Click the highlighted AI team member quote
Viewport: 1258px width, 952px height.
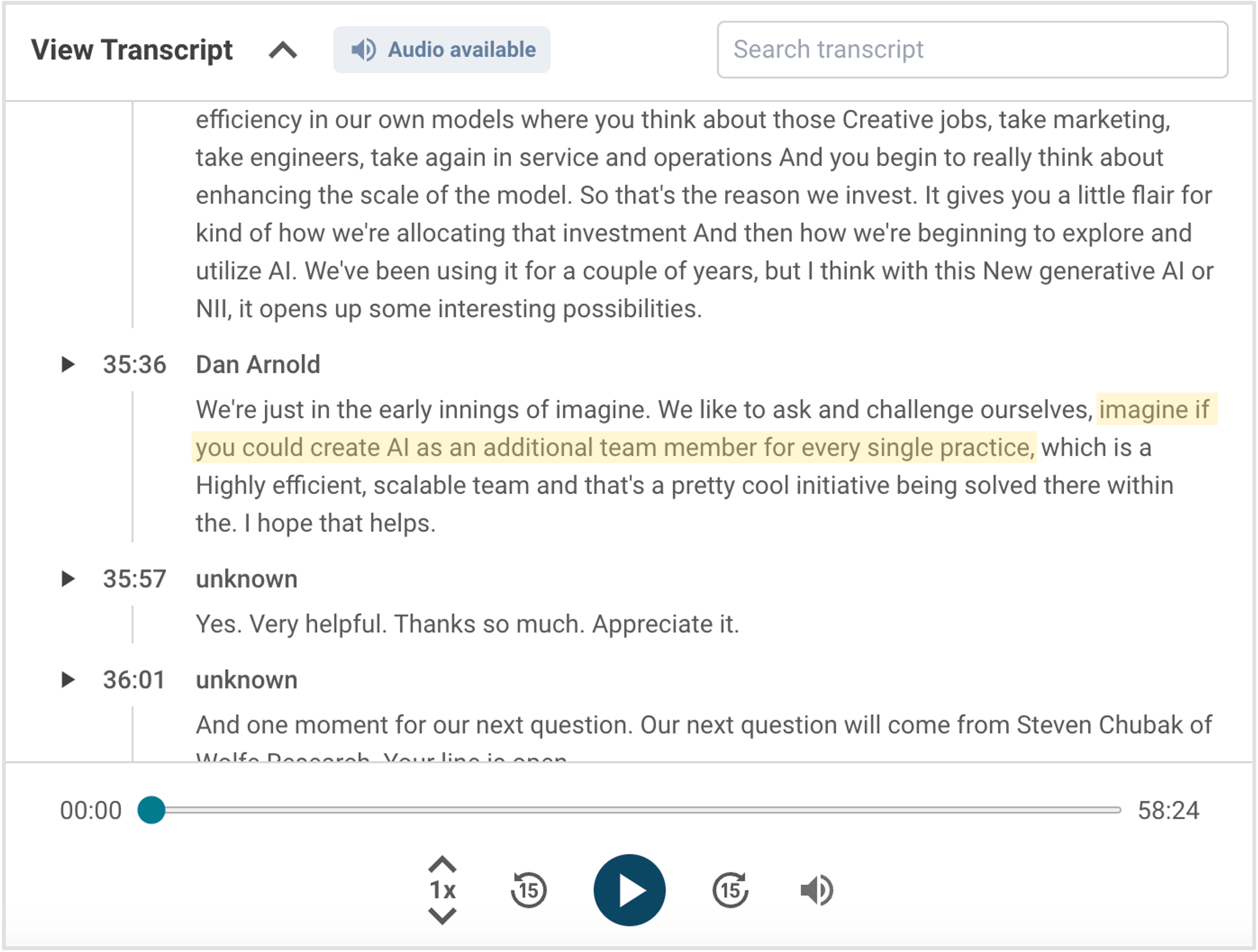click(613, 448)
